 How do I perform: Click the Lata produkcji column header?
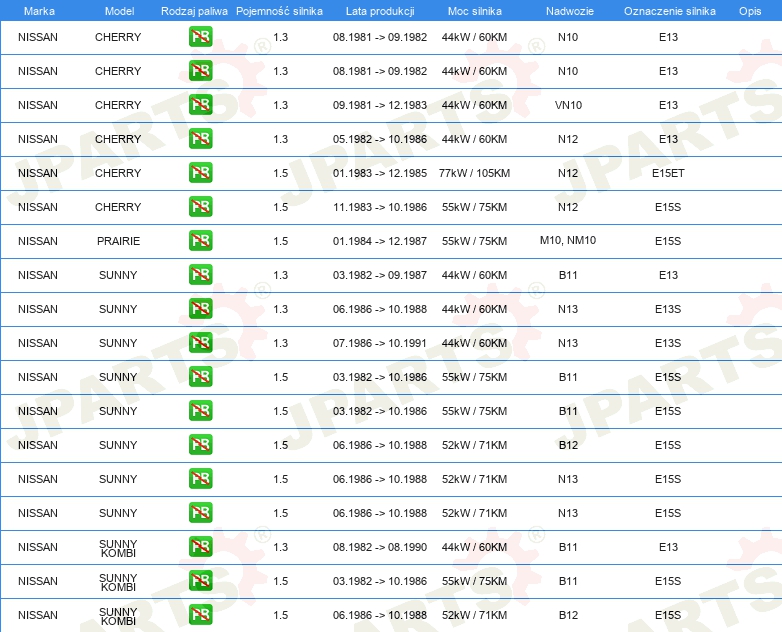click(380, 11)
